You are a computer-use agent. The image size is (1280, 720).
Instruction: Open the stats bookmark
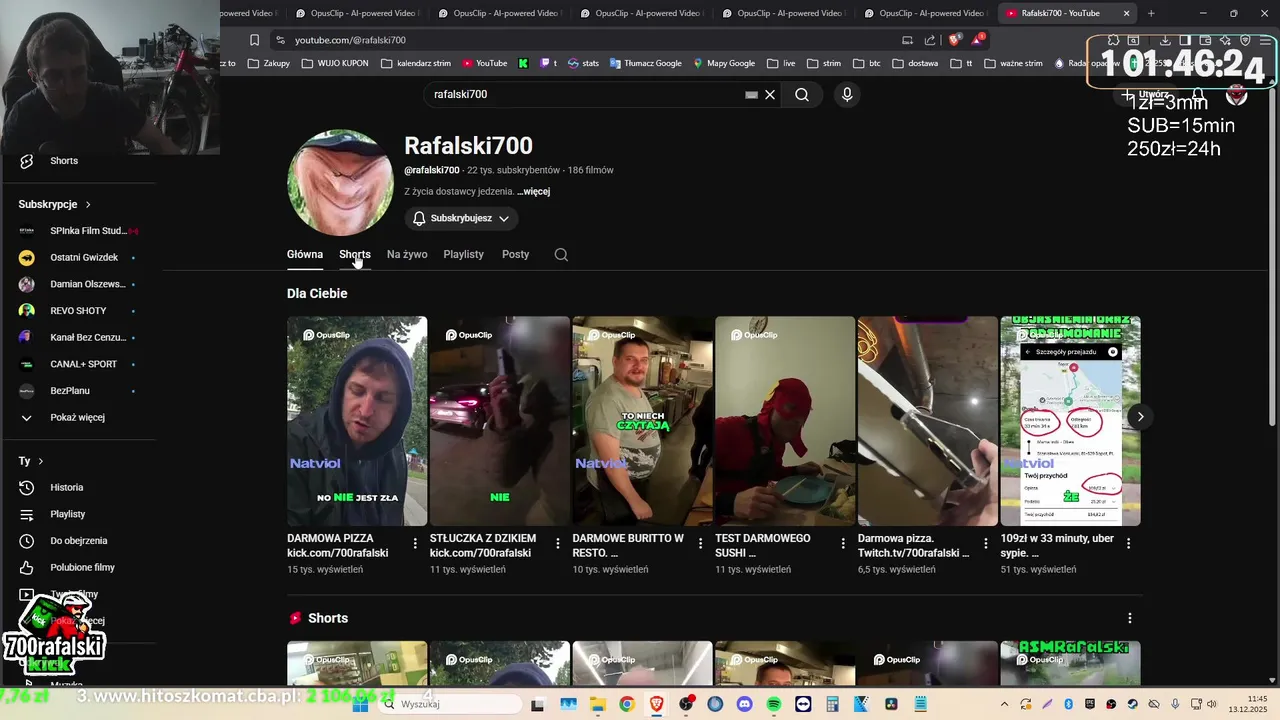tap(583, 63)
